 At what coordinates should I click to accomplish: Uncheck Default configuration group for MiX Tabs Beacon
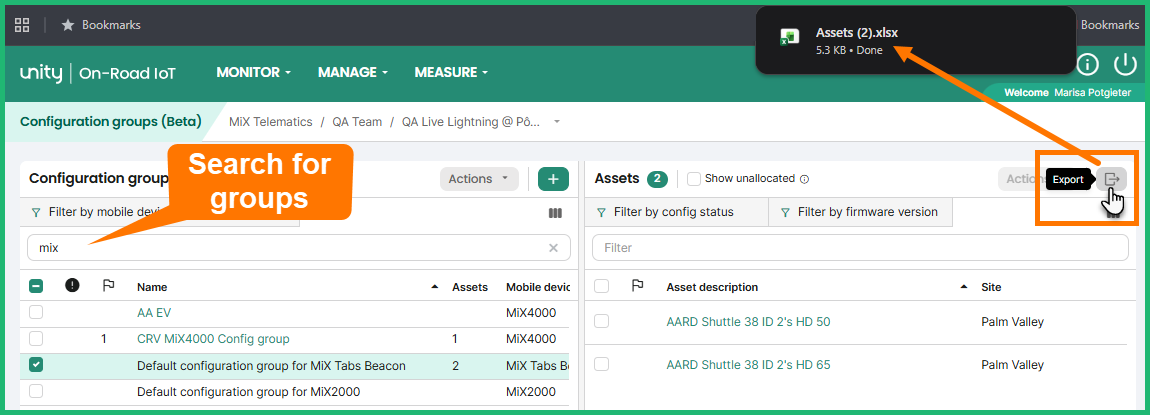point(36,366)
